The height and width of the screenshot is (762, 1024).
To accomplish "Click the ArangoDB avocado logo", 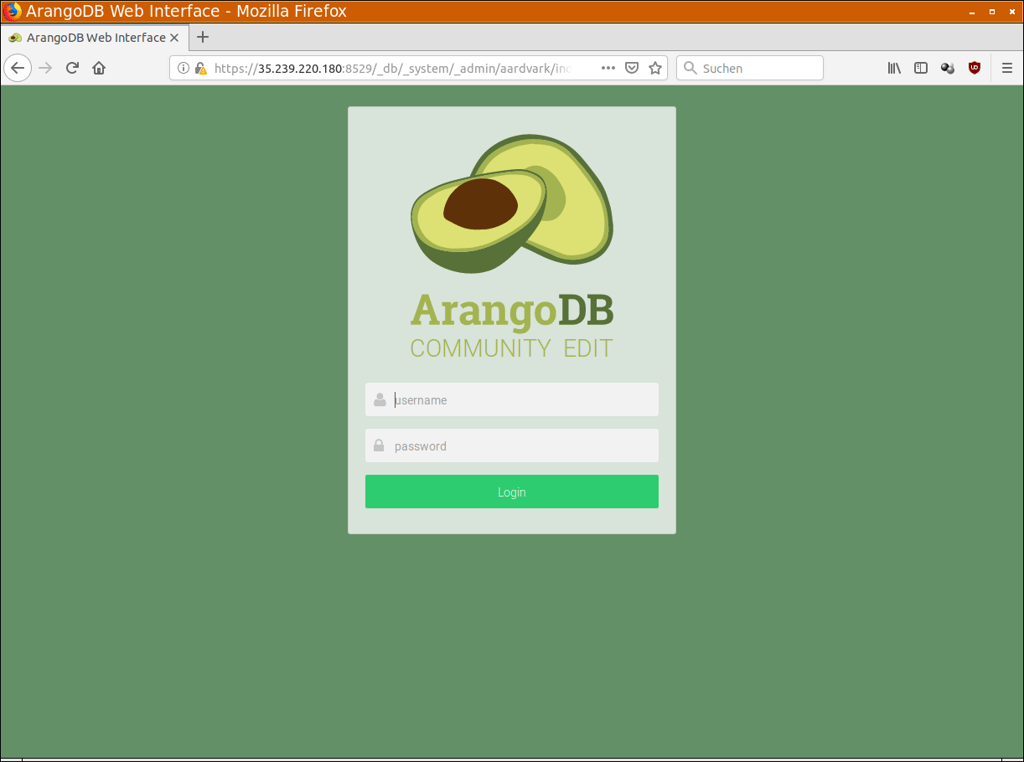I will (x=511, y=203).
